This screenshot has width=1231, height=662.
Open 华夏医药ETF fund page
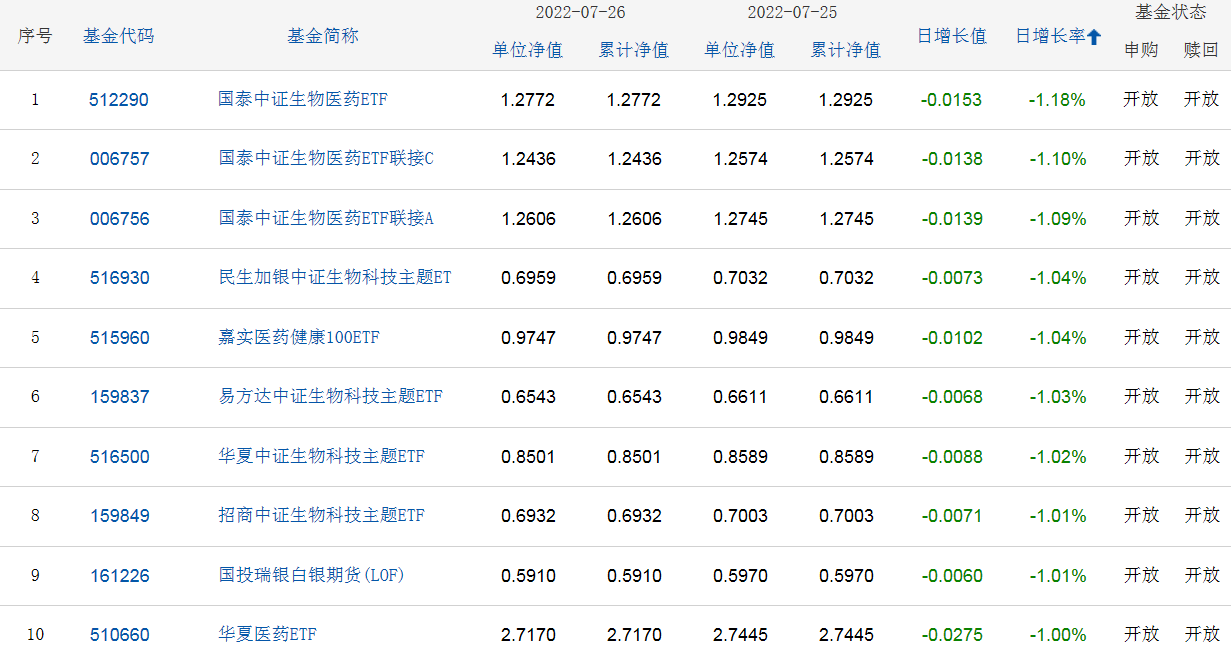pyautogui.click(x=267, y=634)
